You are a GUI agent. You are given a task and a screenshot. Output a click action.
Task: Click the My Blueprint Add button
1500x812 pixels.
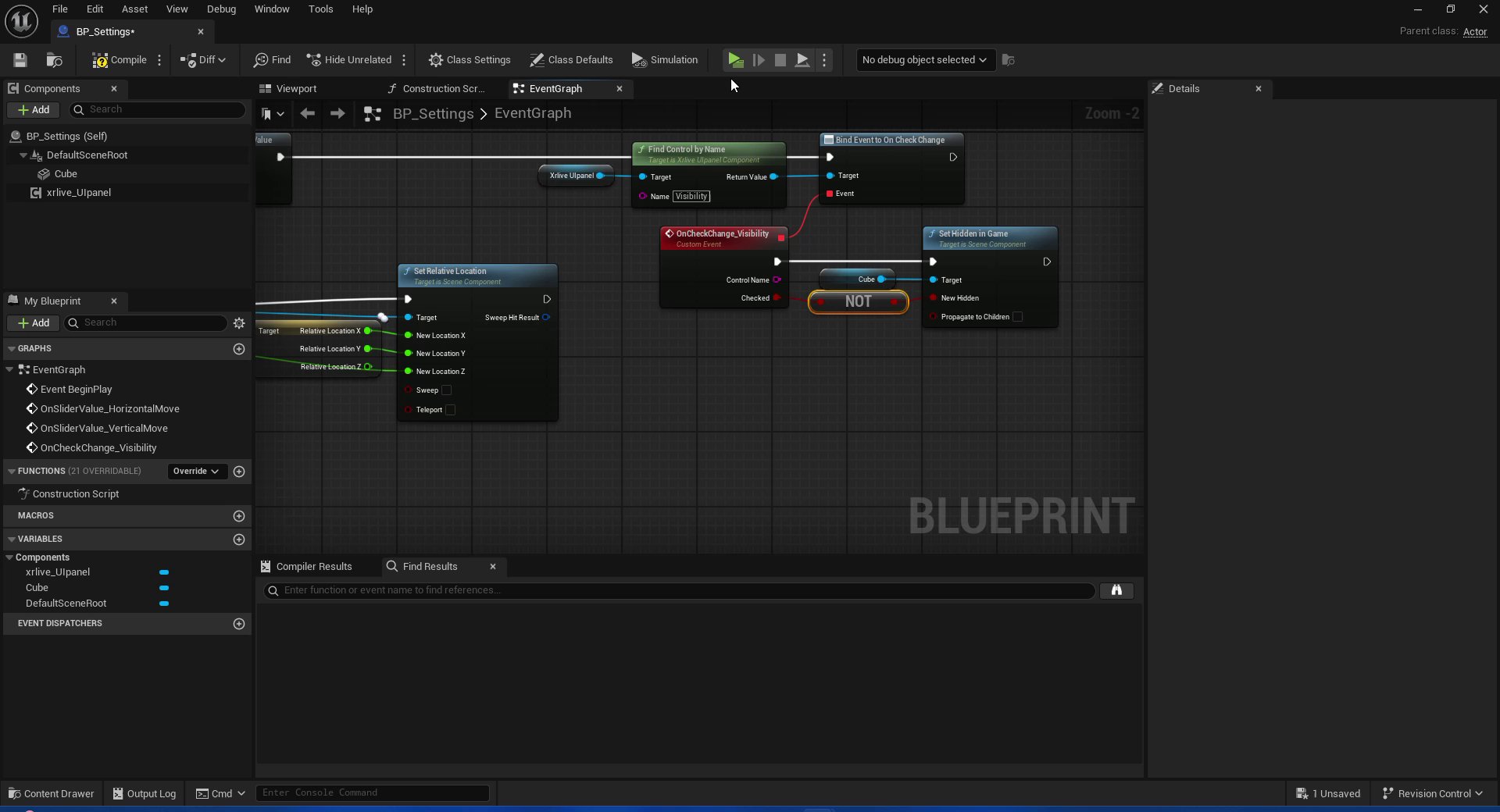(x=34, y=323)
